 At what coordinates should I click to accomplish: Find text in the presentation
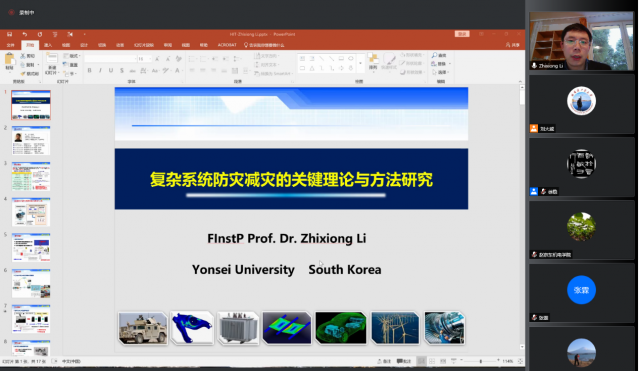pyautogui.click(x=439, y=55)
